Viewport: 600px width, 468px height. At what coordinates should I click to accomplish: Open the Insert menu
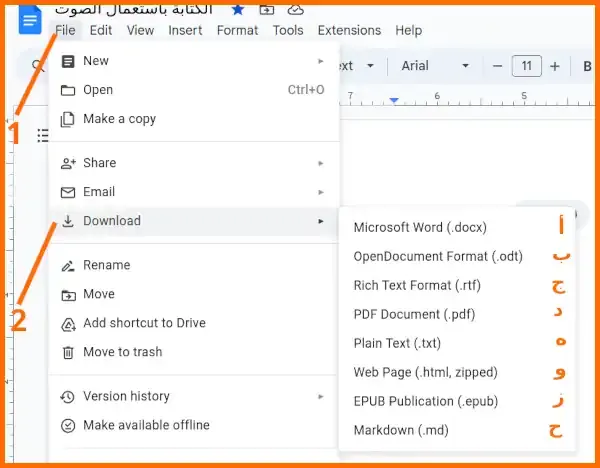tap(185, 30)
